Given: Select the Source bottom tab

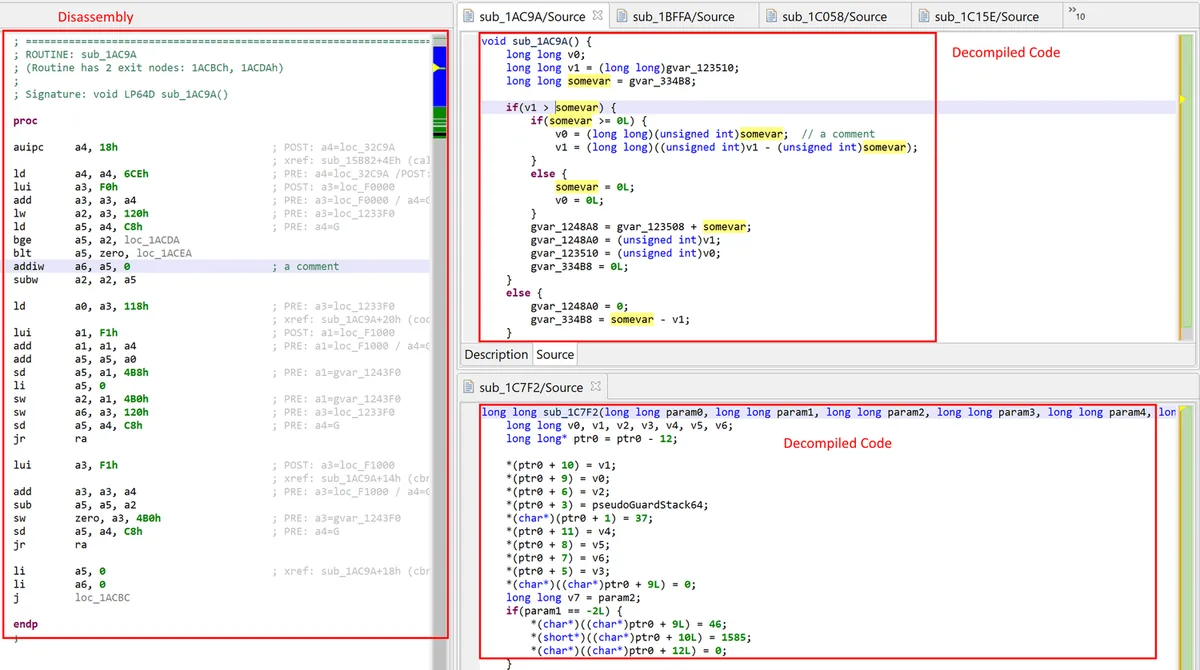Looking at the screenshot, I should (x=555, y=354).
